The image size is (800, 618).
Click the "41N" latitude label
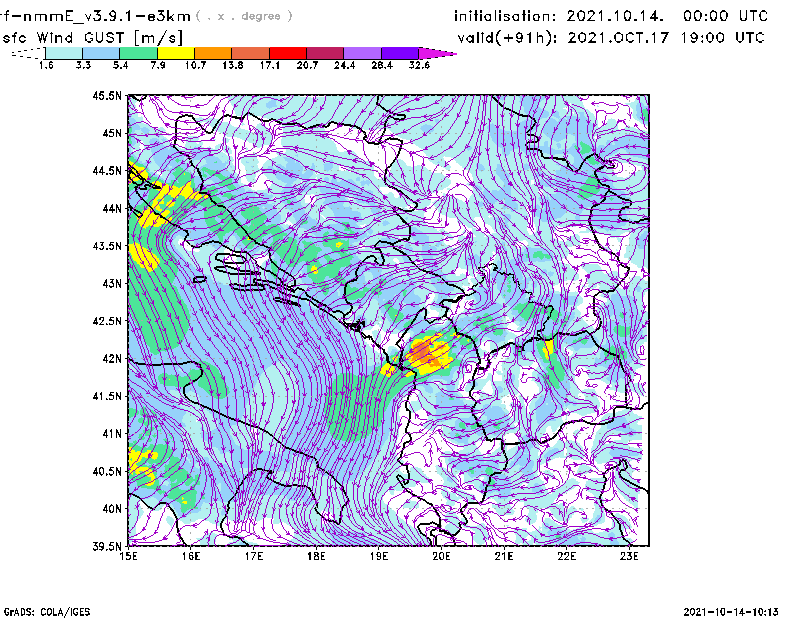point(112,434)
